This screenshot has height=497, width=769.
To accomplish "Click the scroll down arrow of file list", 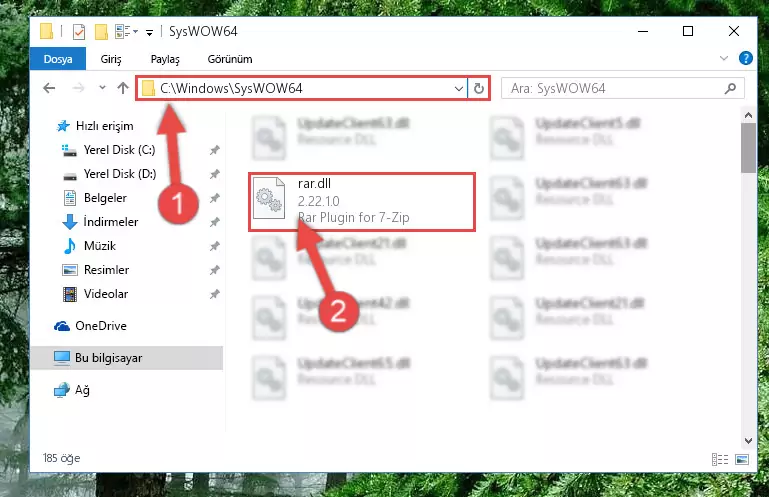I will pyautogui.click(x=748, y=441).
